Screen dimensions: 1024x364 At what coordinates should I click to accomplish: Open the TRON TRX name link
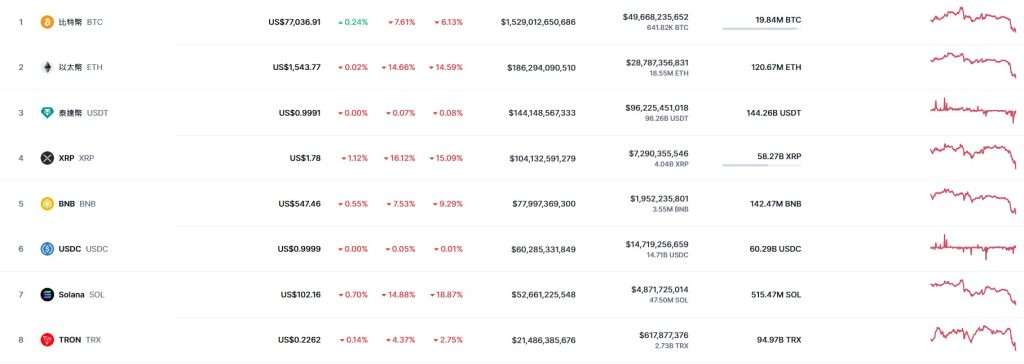click(x=80, y=340)
